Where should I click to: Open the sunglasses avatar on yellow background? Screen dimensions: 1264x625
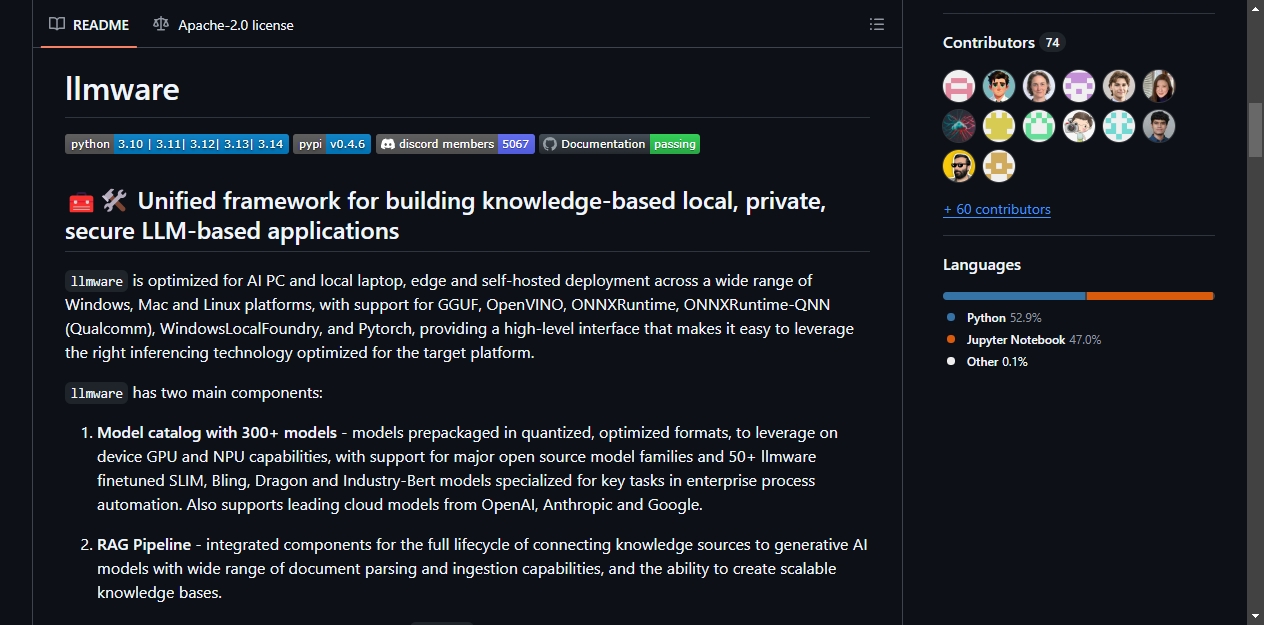click(x=959, y=166)
